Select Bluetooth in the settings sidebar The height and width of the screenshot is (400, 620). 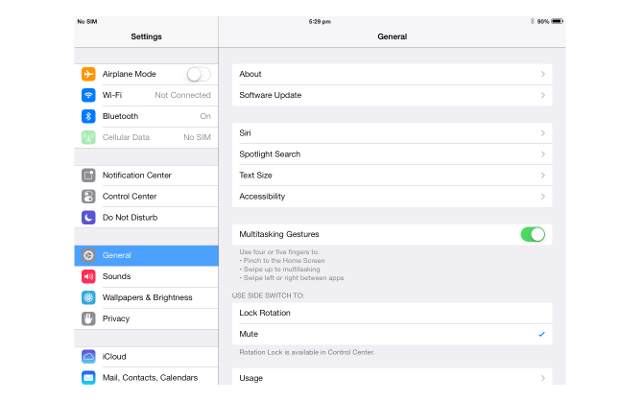(x=146, y=116)
